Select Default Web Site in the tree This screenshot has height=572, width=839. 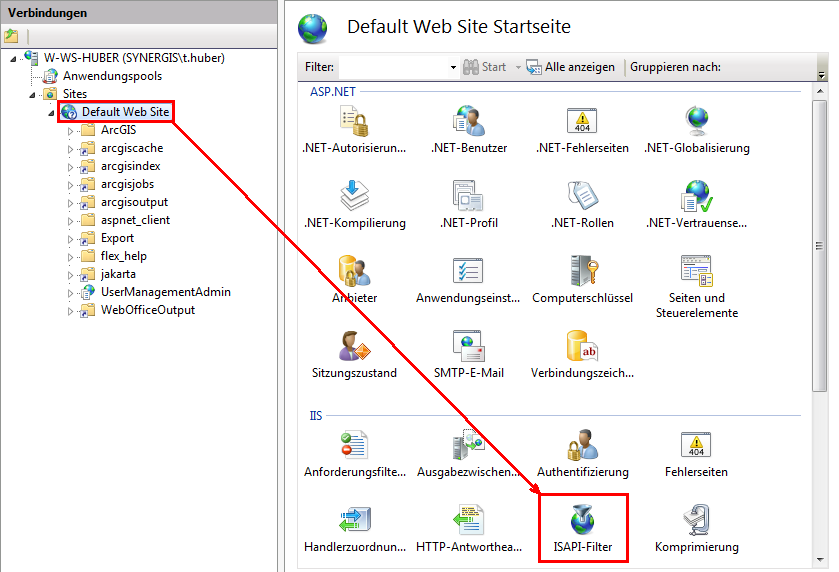click(125, 112)
